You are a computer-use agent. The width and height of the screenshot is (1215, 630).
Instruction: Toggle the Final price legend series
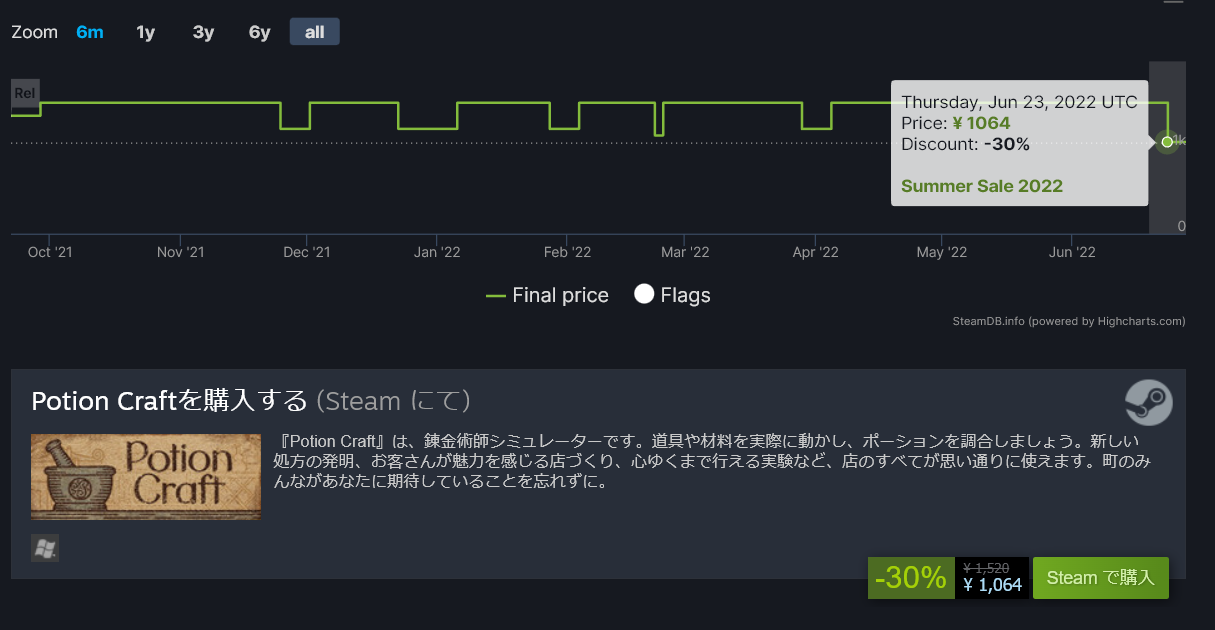tap(547, 295)
